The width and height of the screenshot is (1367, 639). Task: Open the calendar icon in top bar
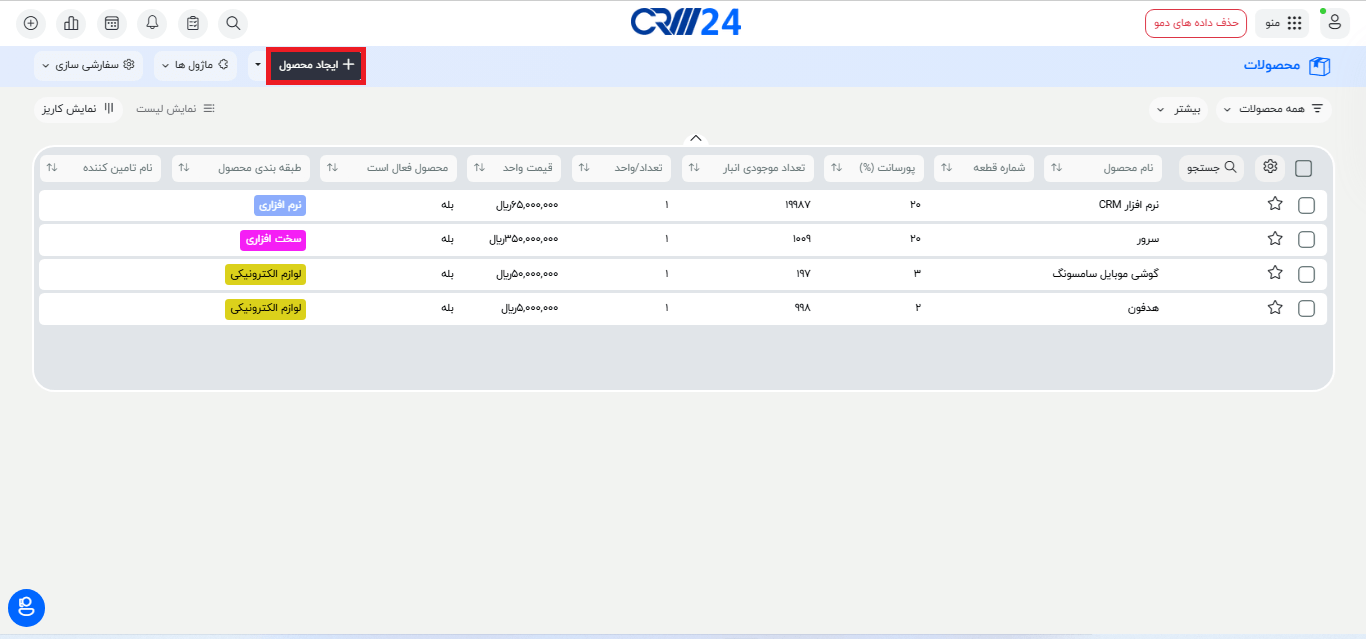pyautogui.click(x=112, y=22)
